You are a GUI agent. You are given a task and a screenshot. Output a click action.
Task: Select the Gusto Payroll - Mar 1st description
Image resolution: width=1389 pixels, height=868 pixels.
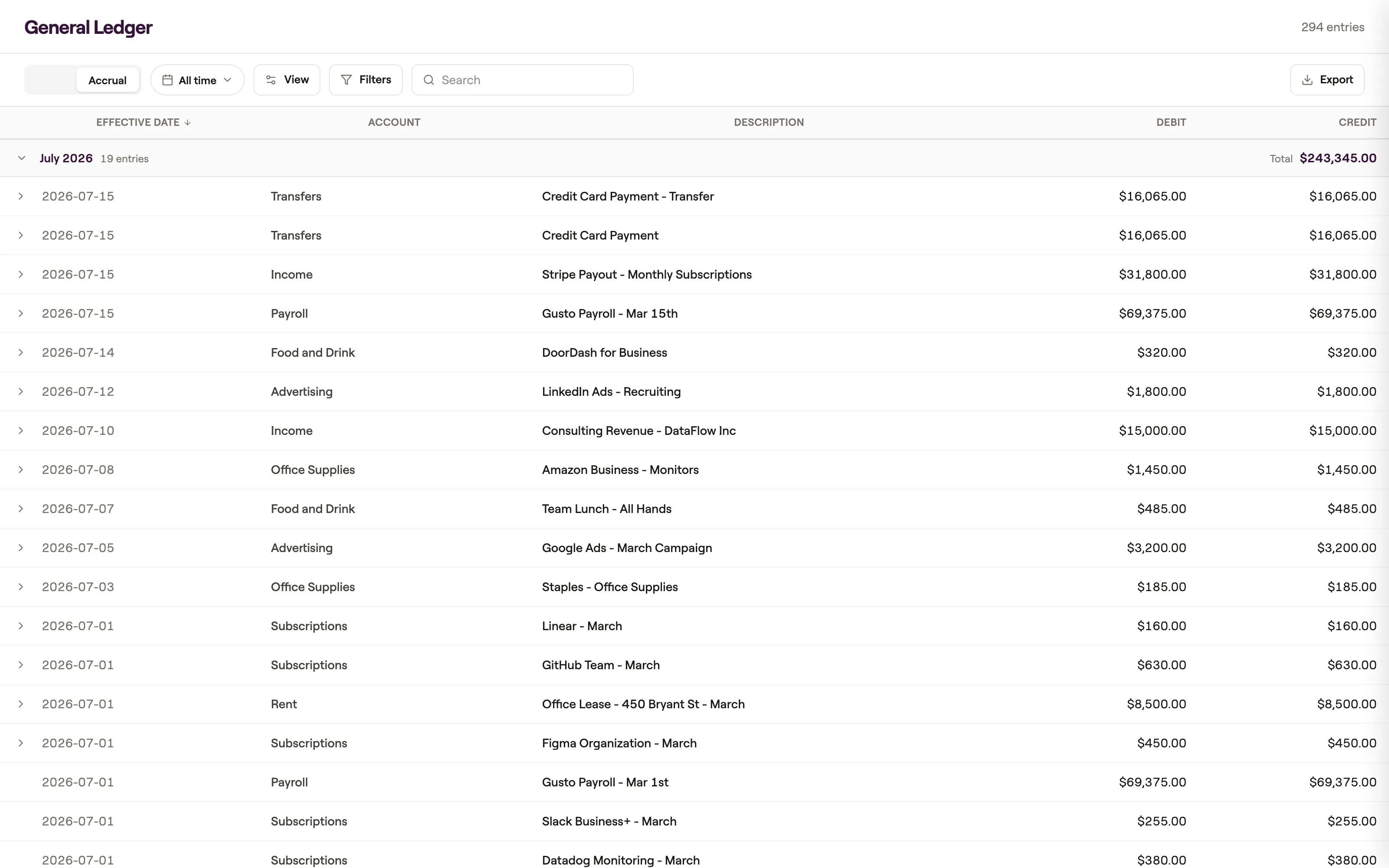(605, 782)
